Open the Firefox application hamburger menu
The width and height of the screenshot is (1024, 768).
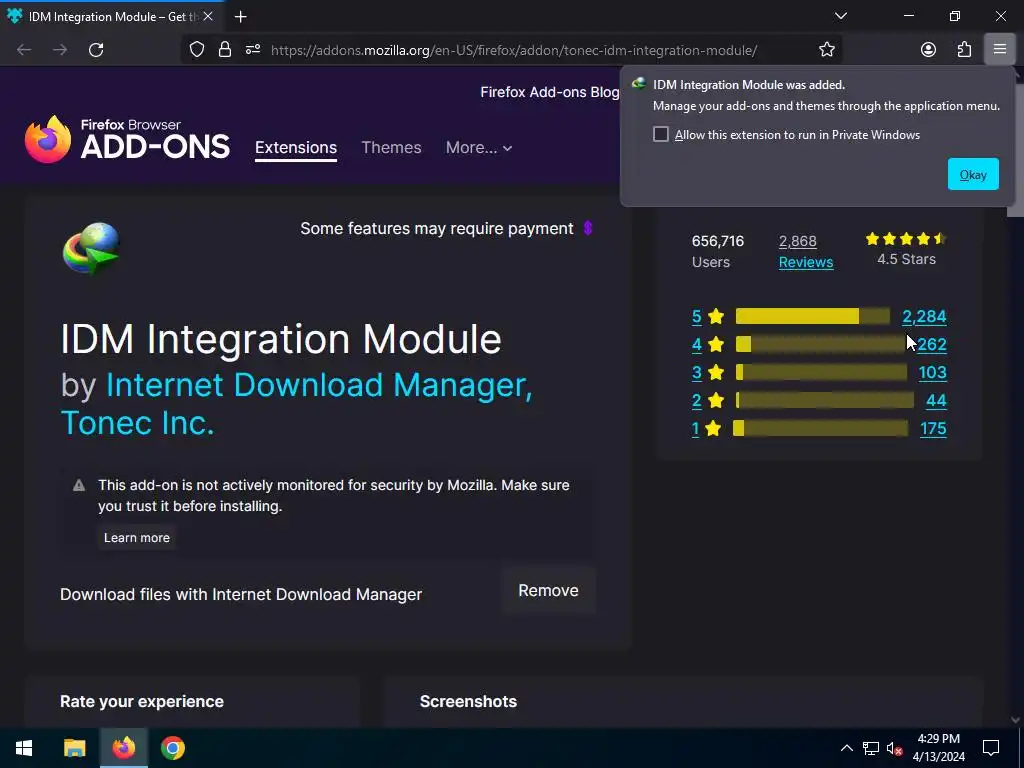999,50
